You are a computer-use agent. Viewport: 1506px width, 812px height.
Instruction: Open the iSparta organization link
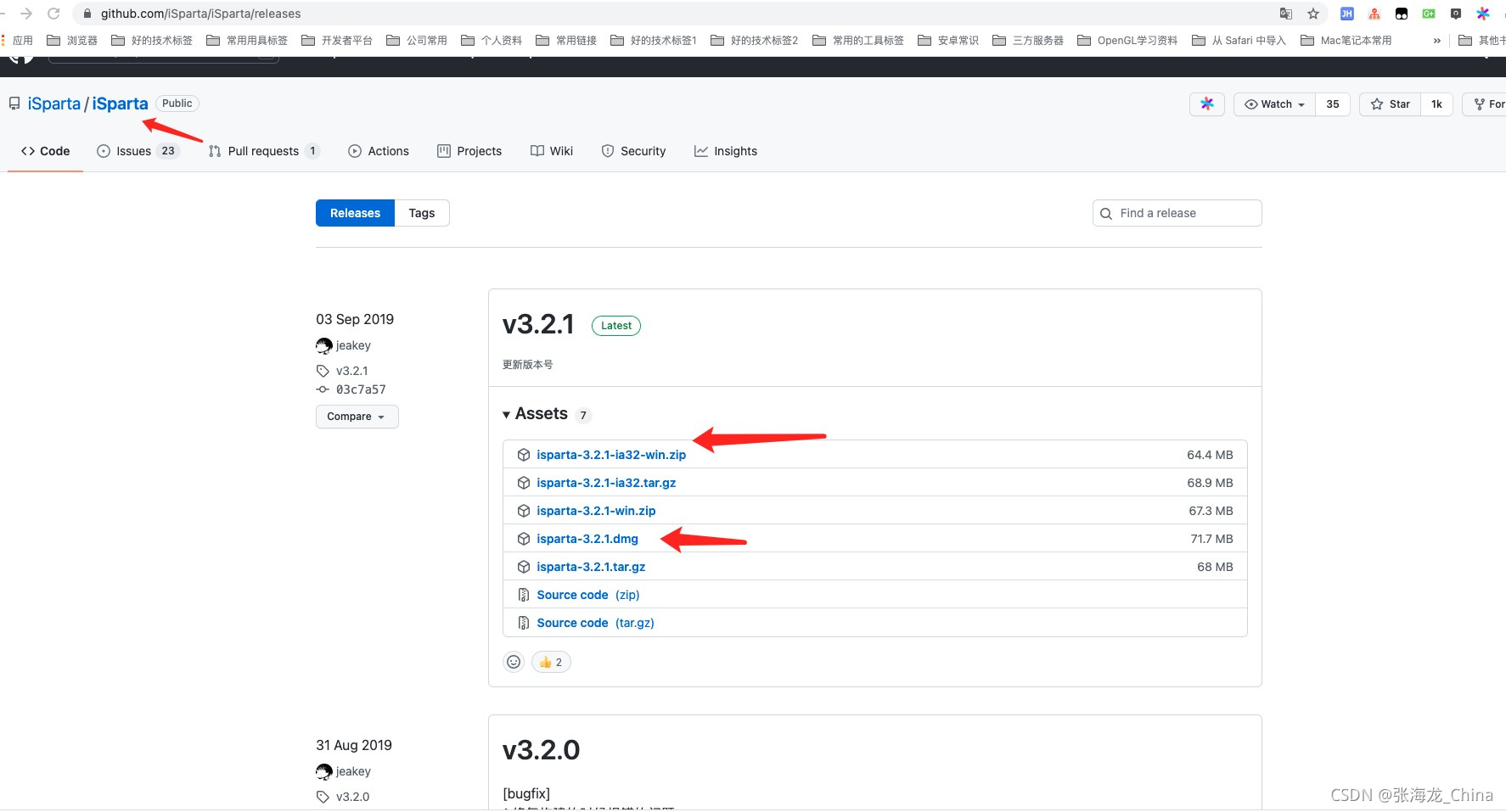(x=53, y=104)
